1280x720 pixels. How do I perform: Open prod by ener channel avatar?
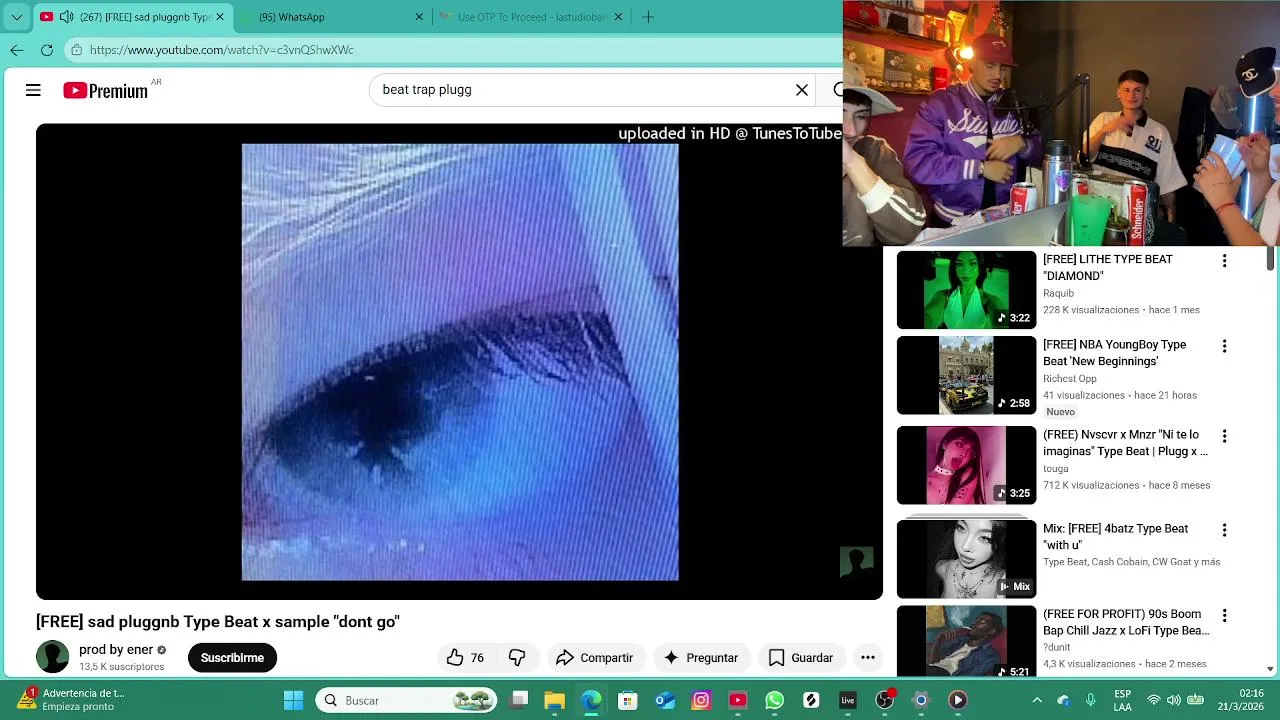pos(53,657)
